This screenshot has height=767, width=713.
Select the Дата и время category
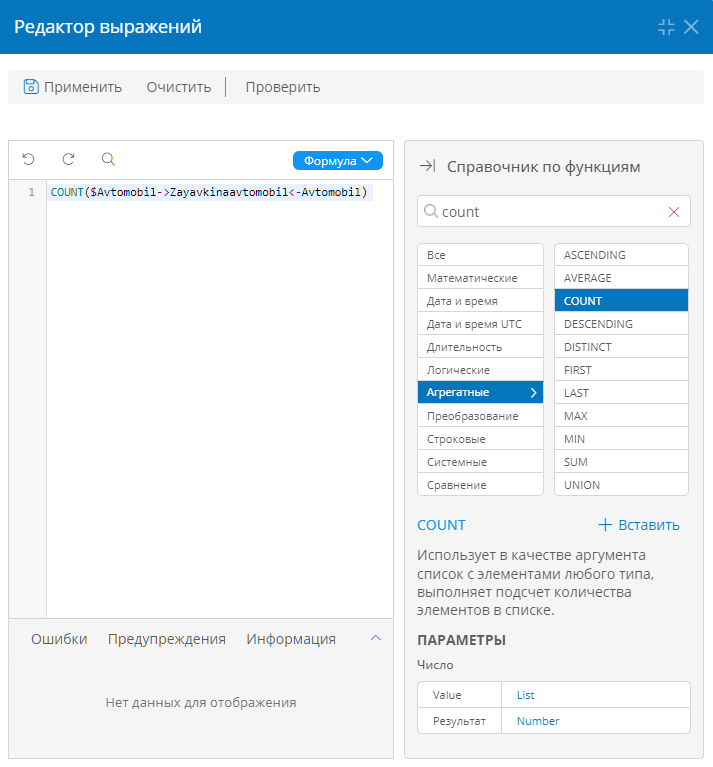480,301
